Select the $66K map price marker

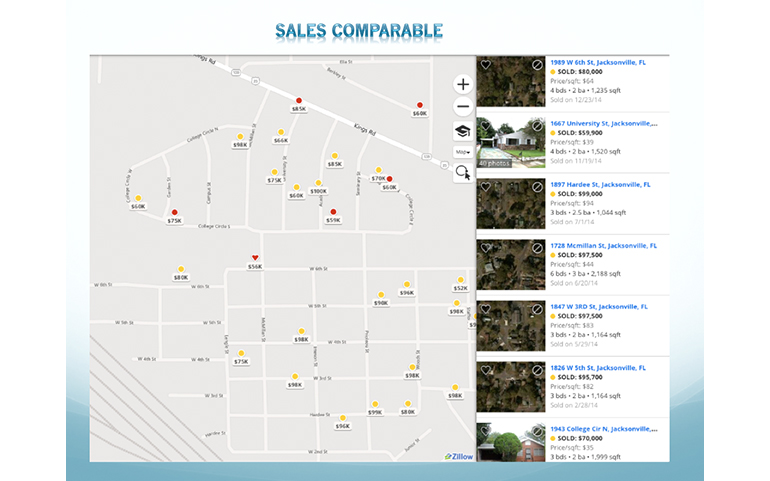point(281,140)
